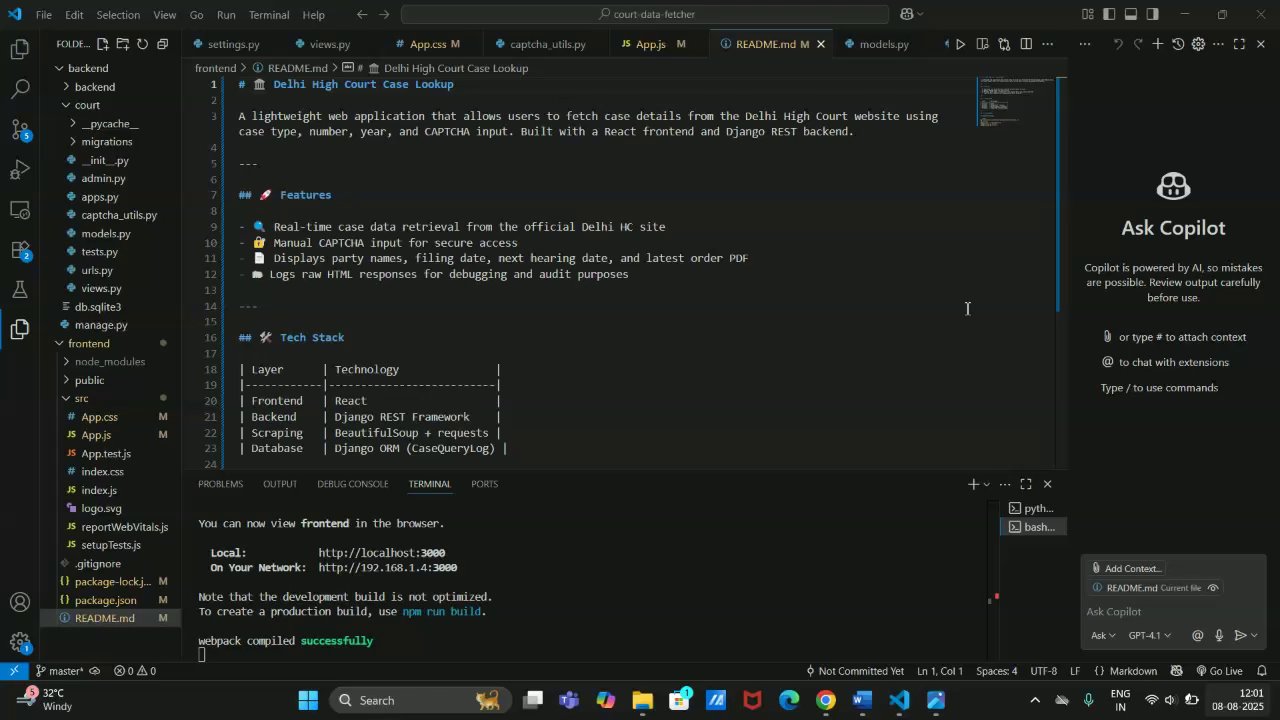This screenshot has height=720, width=1280.
Task: Open new terminal launch profile dropdown
Action: click(987, 484)
